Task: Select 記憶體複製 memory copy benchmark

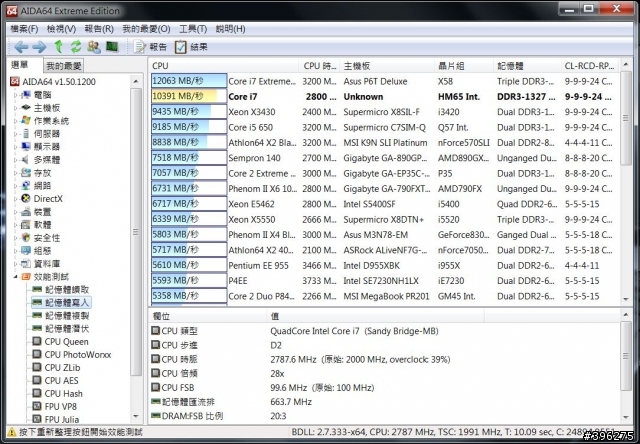Action: 61,315
